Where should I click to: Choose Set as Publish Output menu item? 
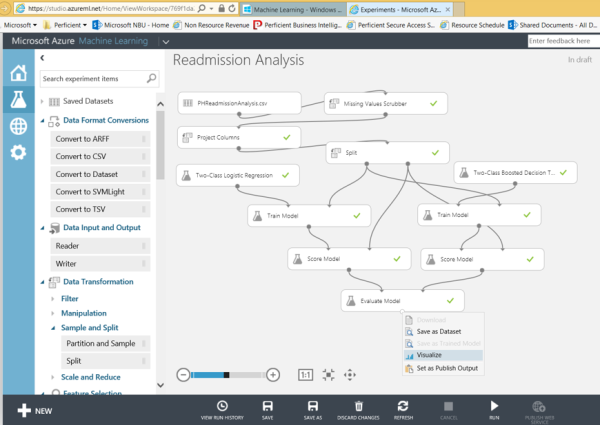point(443,368)
